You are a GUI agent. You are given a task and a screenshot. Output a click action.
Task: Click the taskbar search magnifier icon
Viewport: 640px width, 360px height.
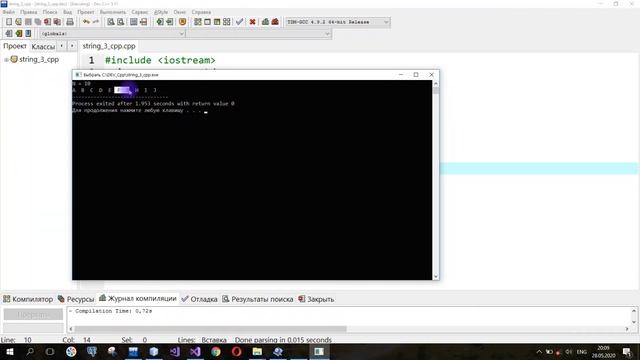click(x=29, y=351)
